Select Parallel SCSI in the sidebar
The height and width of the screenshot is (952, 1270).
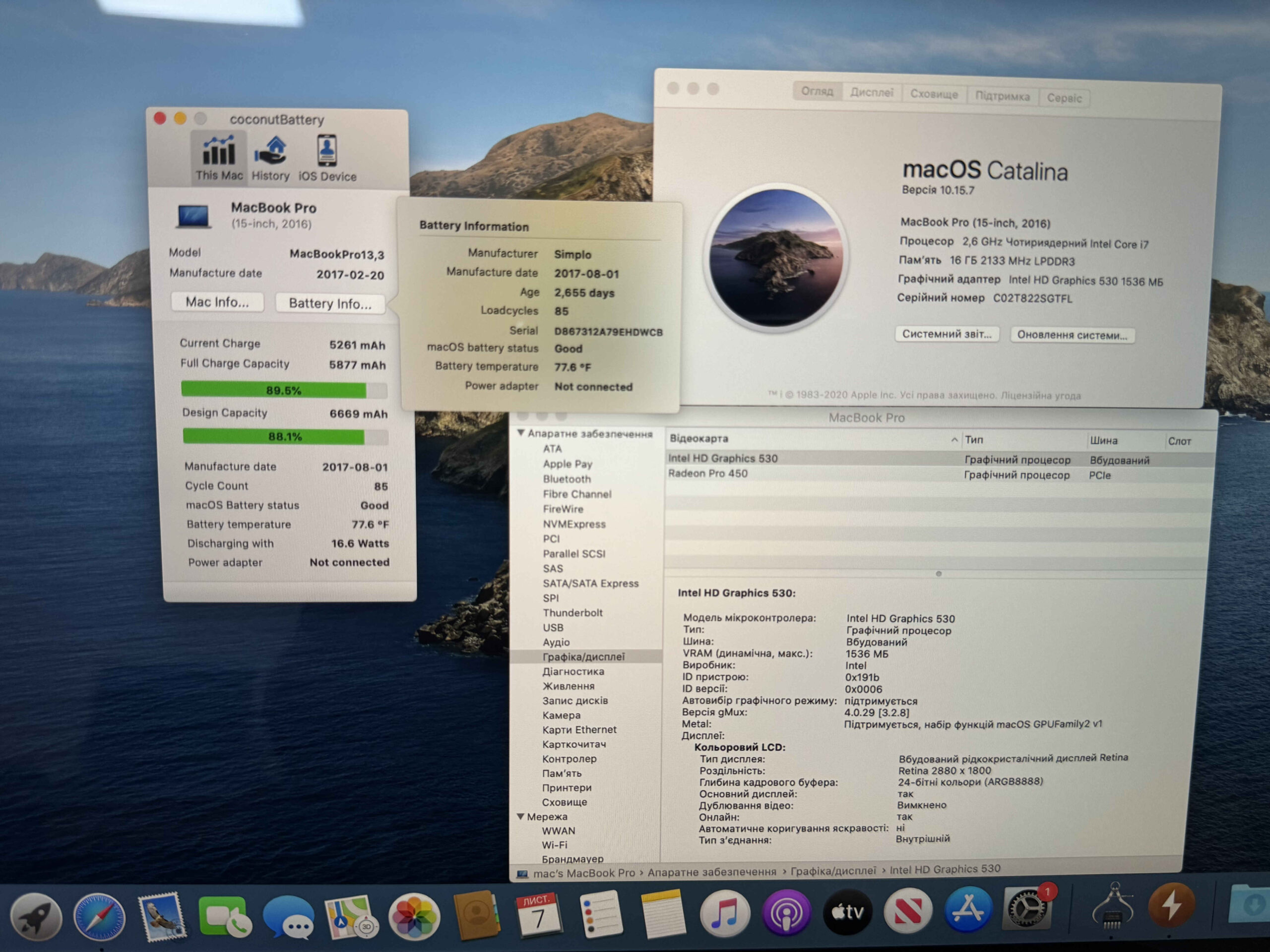[574, 554]
